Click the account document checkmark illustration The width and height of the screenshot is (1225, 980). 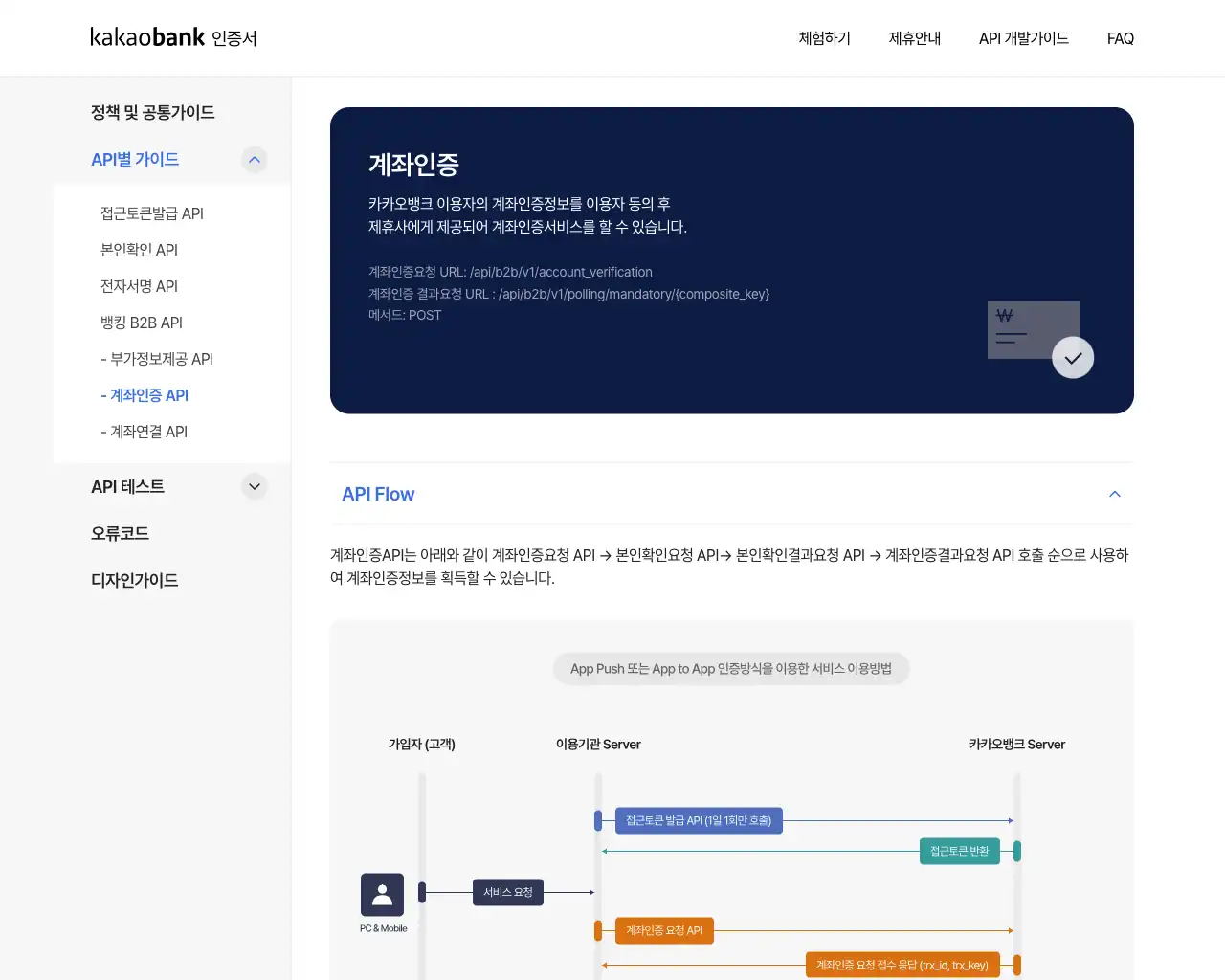(x=1039, y=339)
